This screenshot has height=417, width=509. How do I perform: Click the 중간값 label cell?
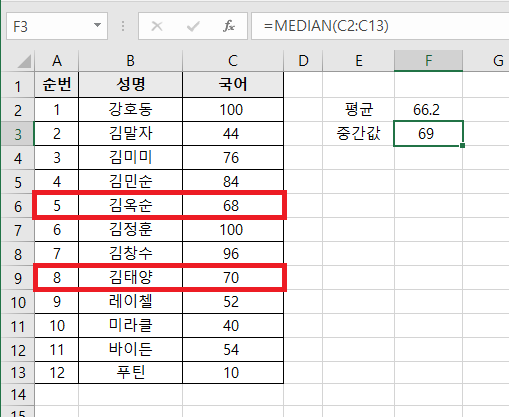tap(358, 134)
